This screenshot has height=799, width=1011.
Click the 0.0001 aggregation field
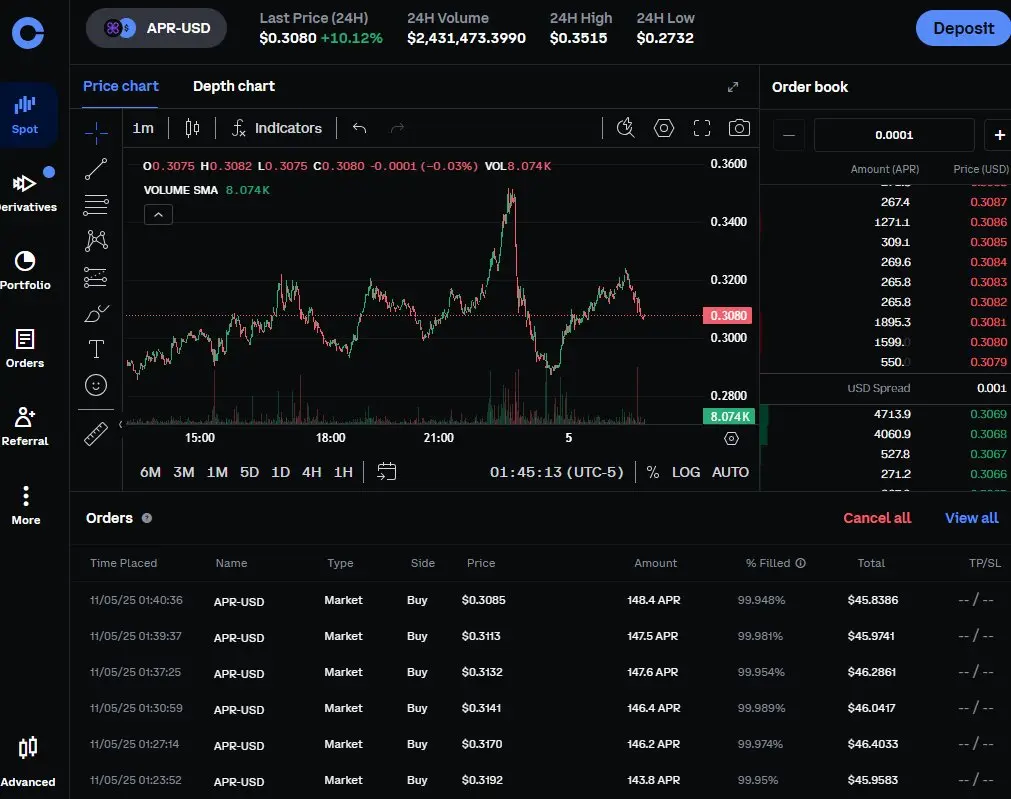point(894,135)
